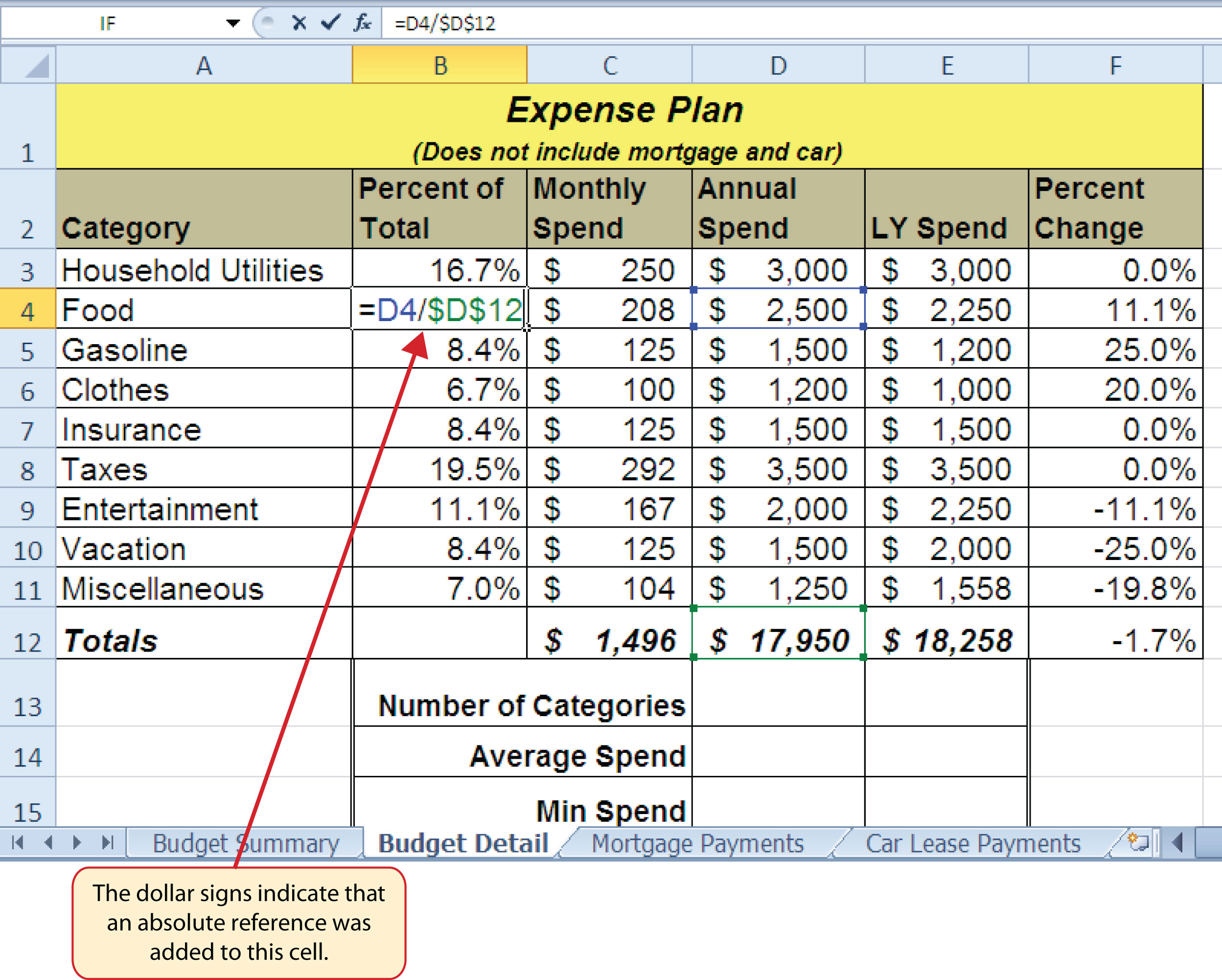
Task: Click horizontal scrollbar left arrow
Action: click(x=1178, y=842)
